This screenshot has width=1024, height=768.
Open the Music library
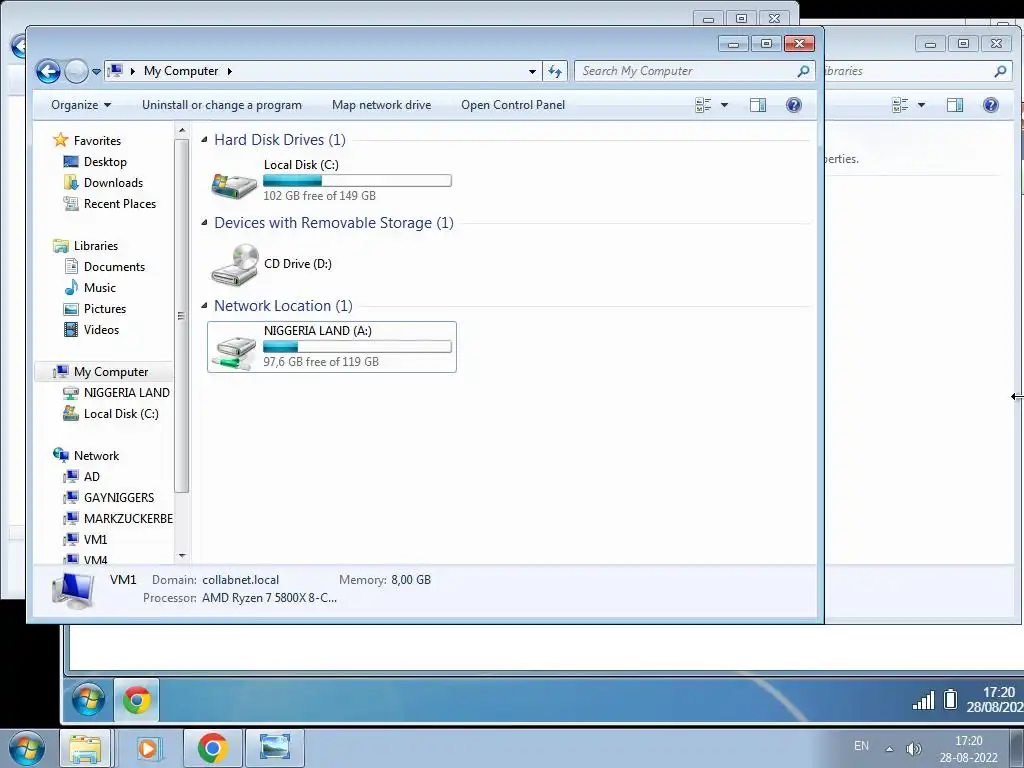point(99,287)
